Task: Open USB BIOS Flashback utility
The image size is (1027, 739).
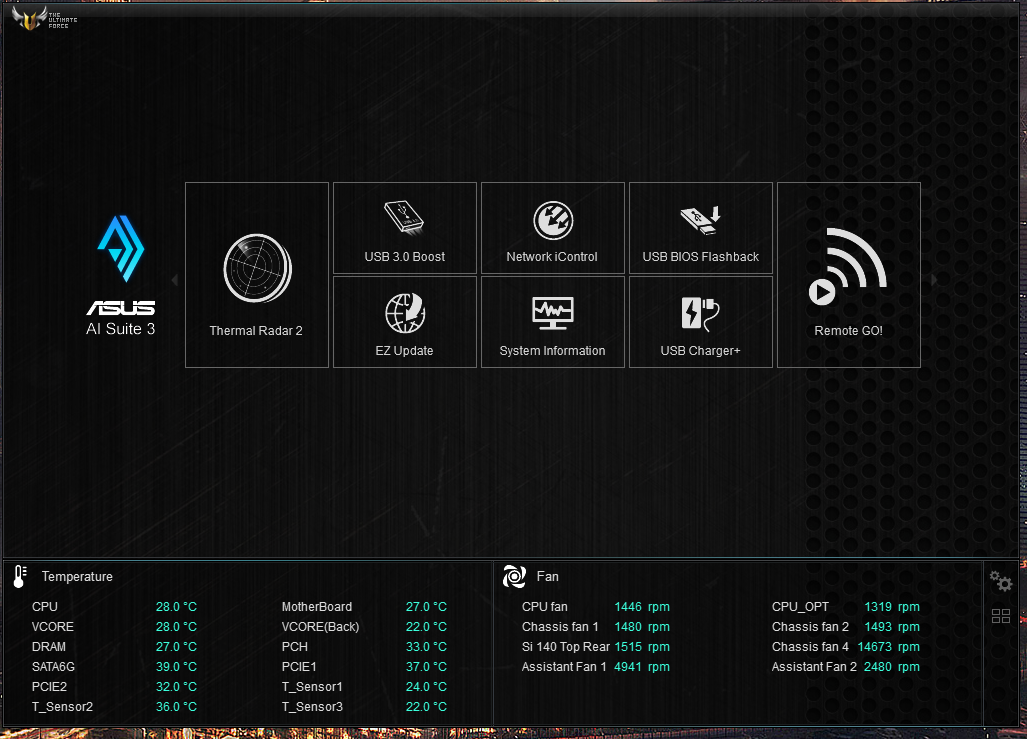Action: coord(701,228)
